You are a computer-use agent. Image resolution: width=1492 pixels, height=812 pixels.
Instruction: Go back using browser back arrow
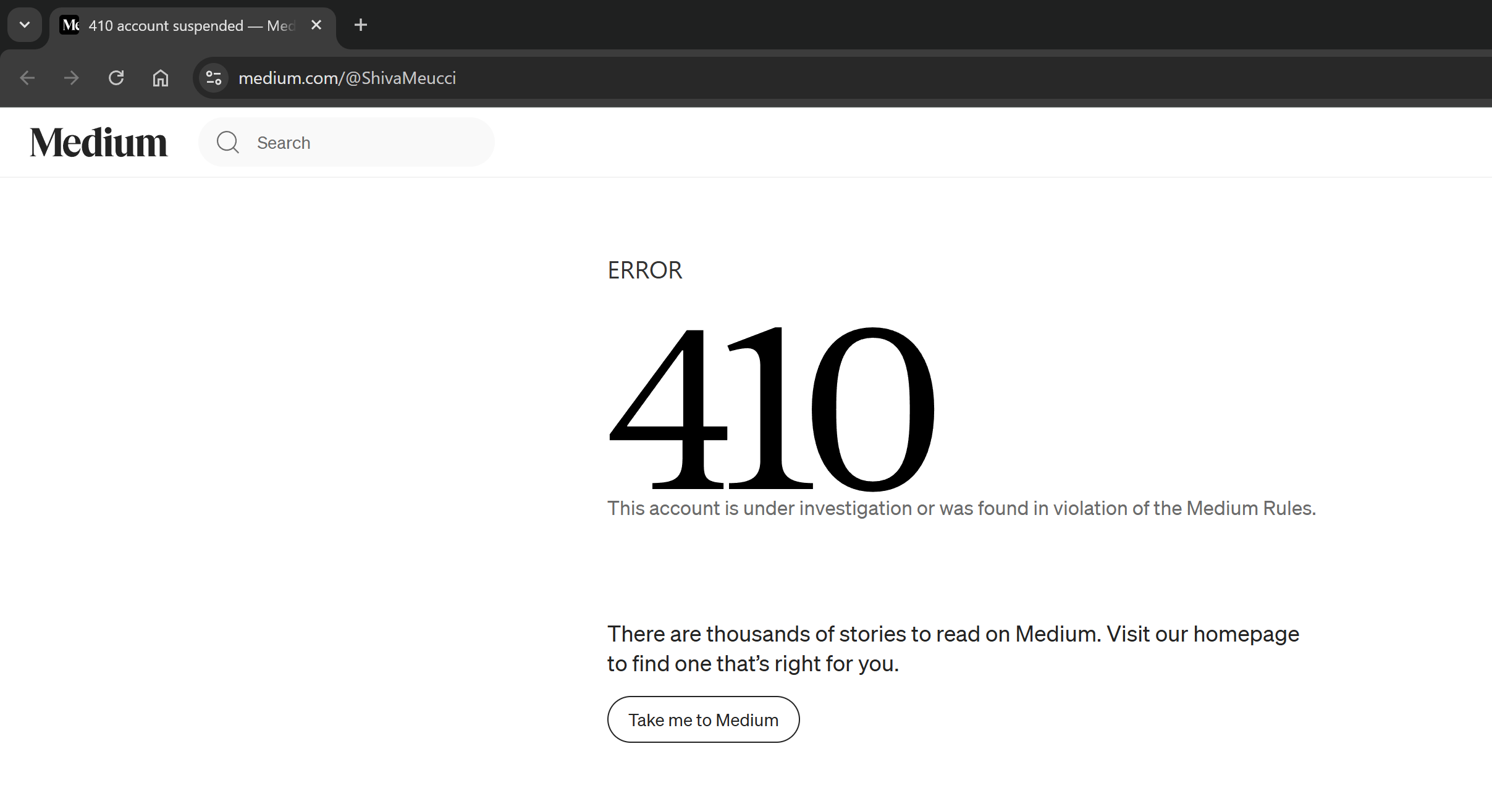pos(27,78)
